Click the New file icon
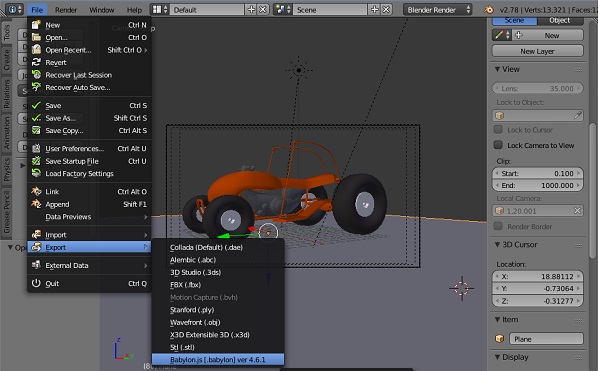Image resolution: width=598 pixels, height=371 pixels. [36, 25]
